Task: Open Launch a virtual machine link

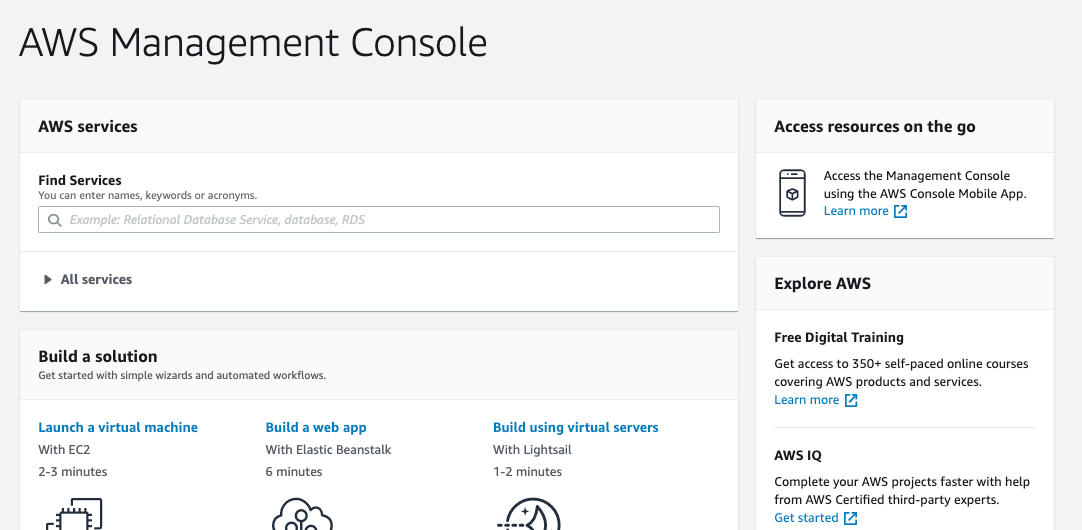Action: (x=118, y=427)
